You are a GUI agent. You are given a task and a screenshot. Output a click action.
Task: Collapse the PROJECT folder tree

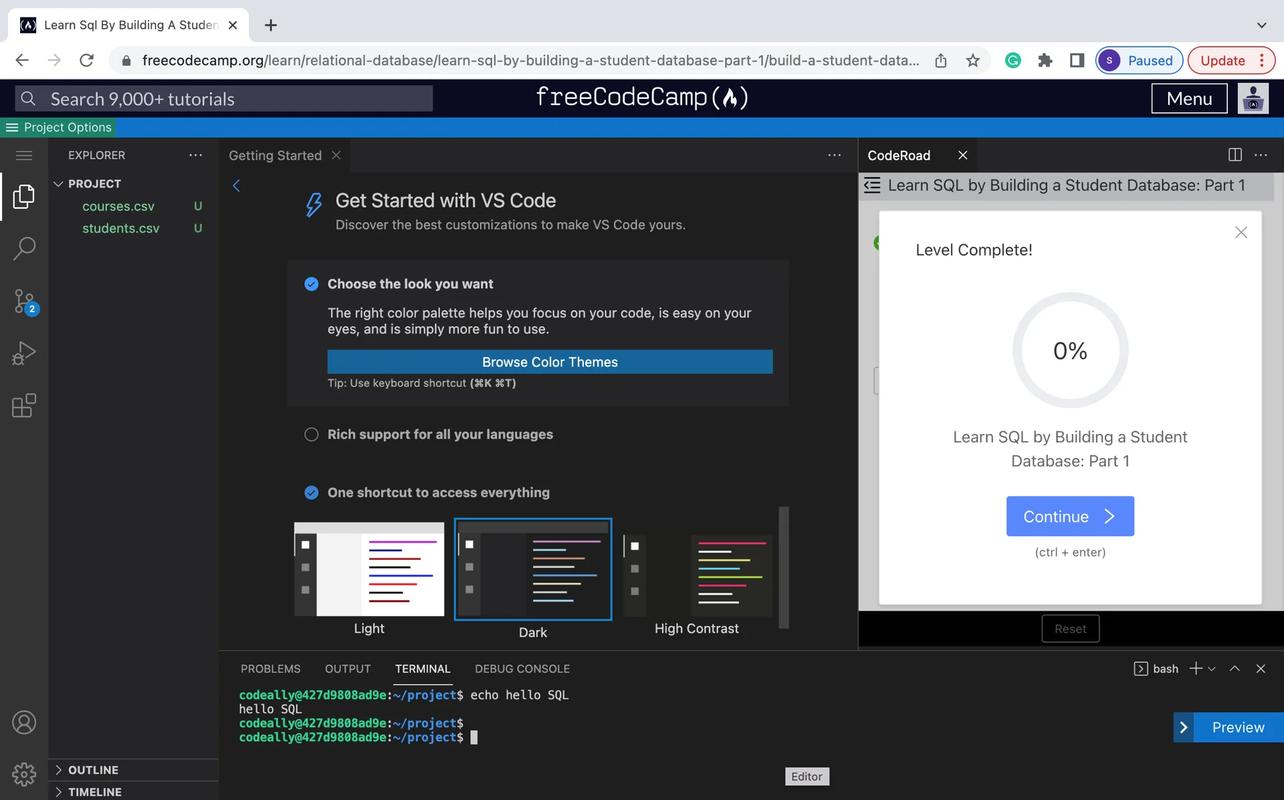[58, 184]
